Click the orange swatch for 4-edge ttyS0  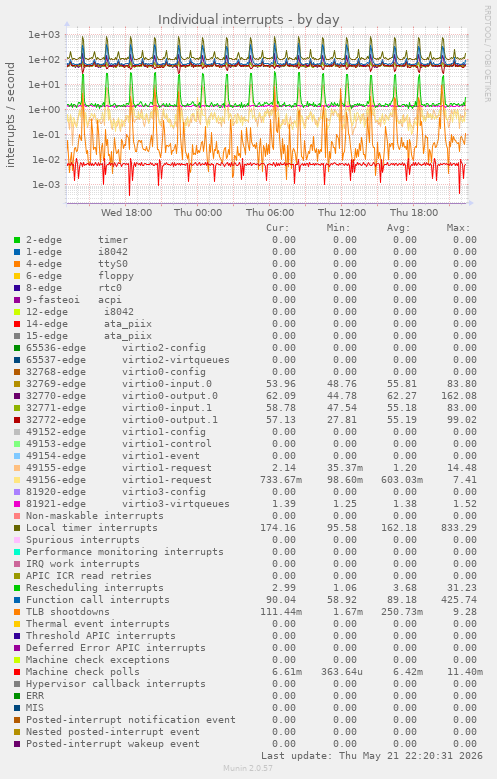[x=17, y=264]
